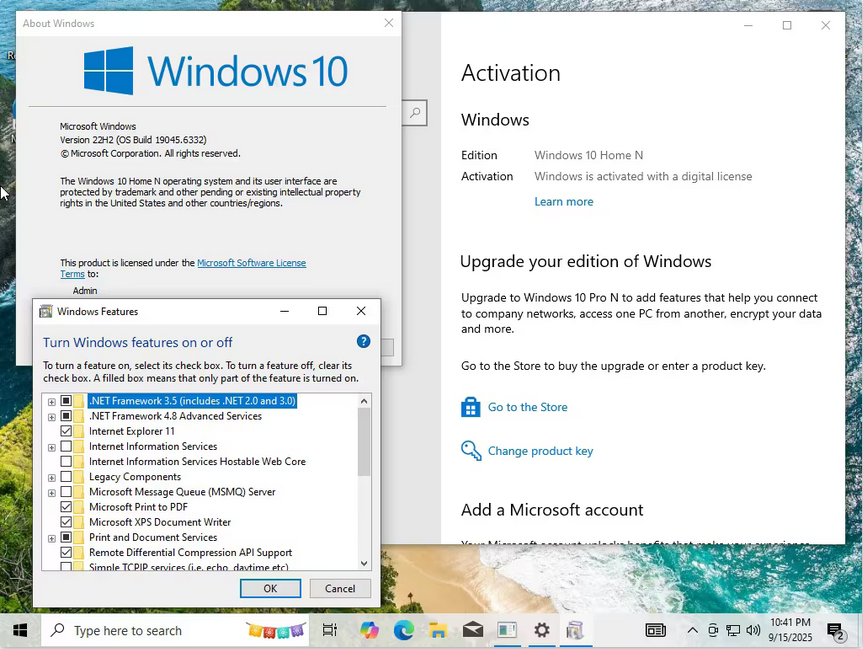The height and width of the screenshot is (649, 863).
Task: Expand .NET Framework 4.8 Advanced Services node
Action: [52, 417]
